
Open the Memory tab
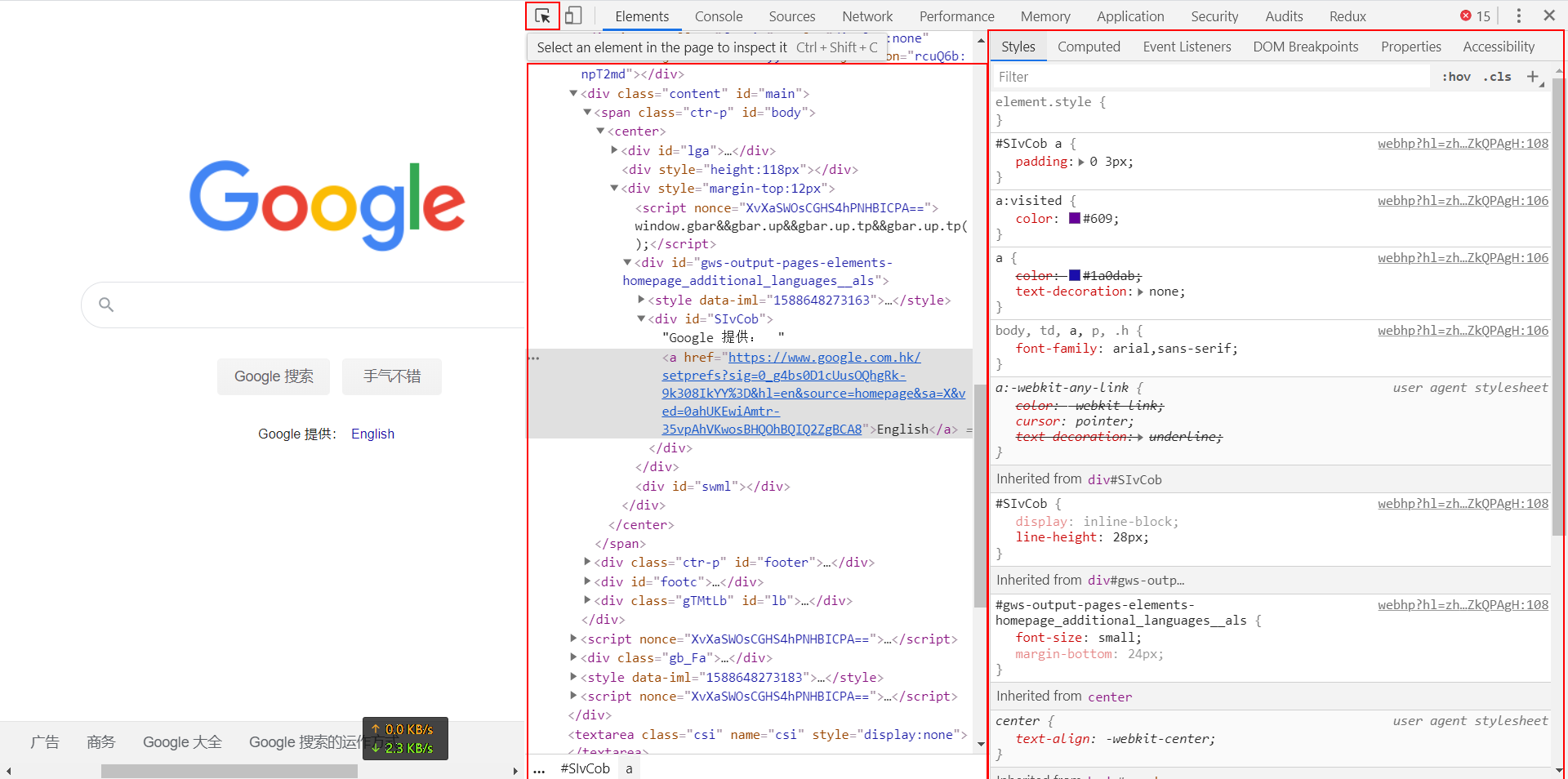1045,16
